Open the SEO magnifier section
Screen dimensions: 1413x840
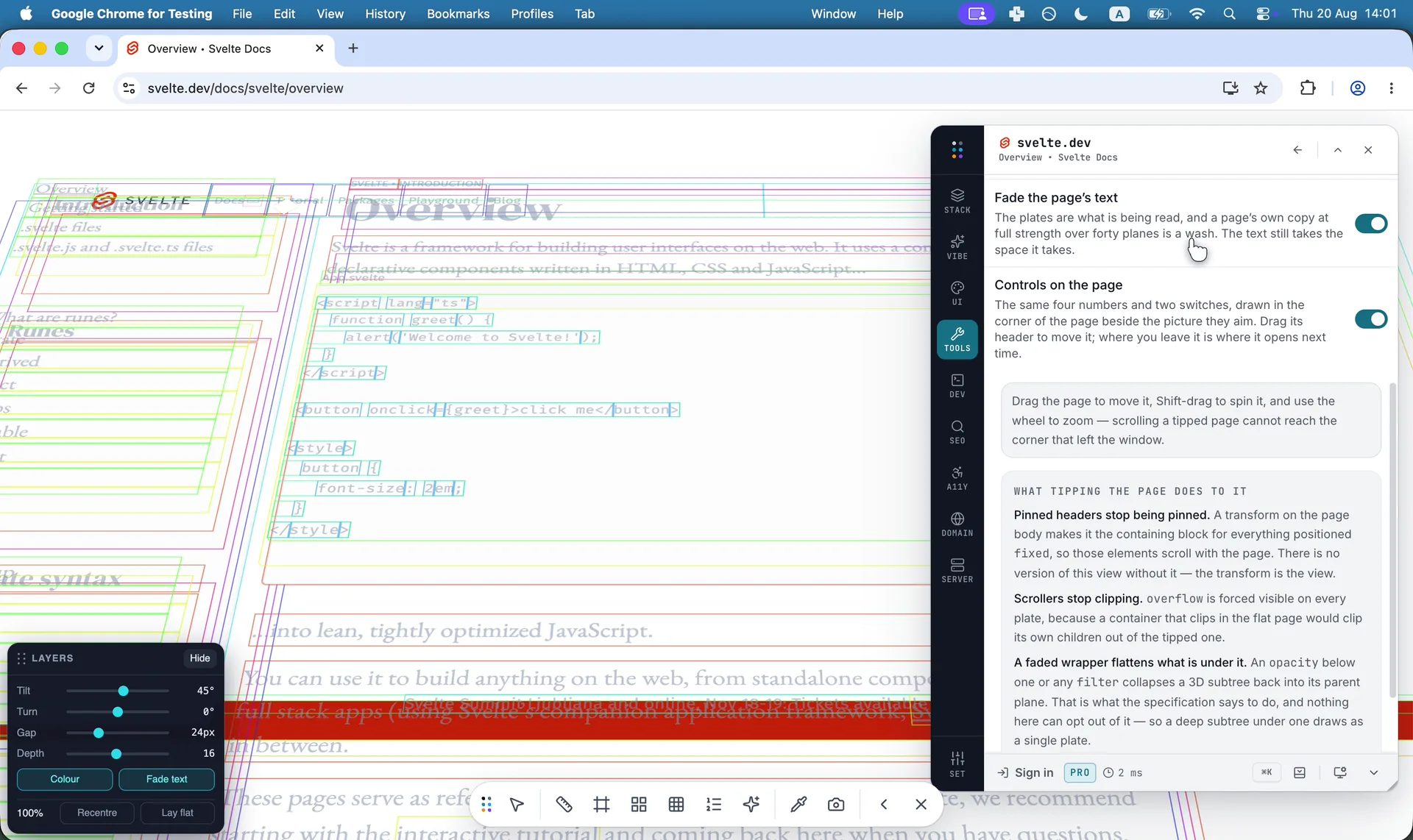(957, 432)
